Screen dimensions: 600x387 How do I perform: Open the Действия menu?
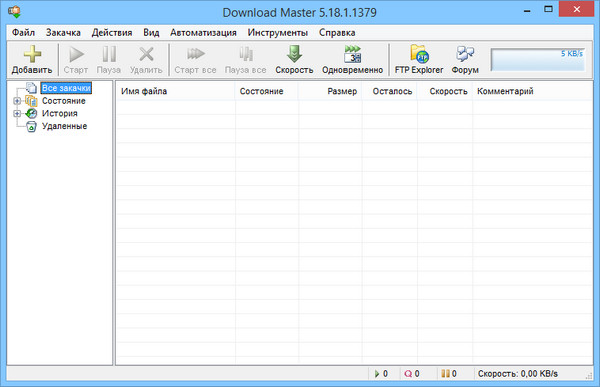pos(112,33)
